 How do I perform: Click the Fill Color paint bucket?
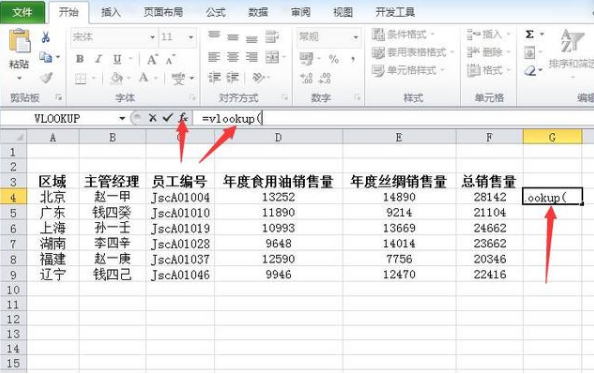coord(116,78)
